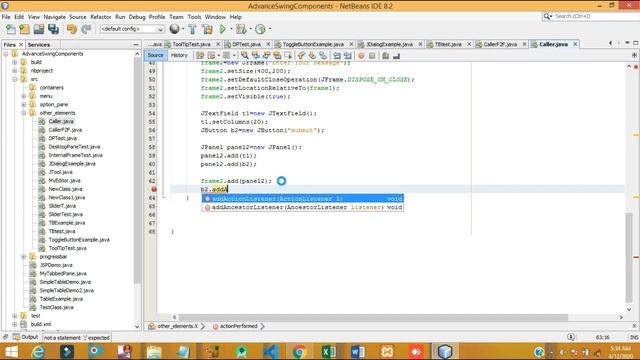Open Google Chrome from taskbar
Screen dimensions: 640x360
coord(299,351)
